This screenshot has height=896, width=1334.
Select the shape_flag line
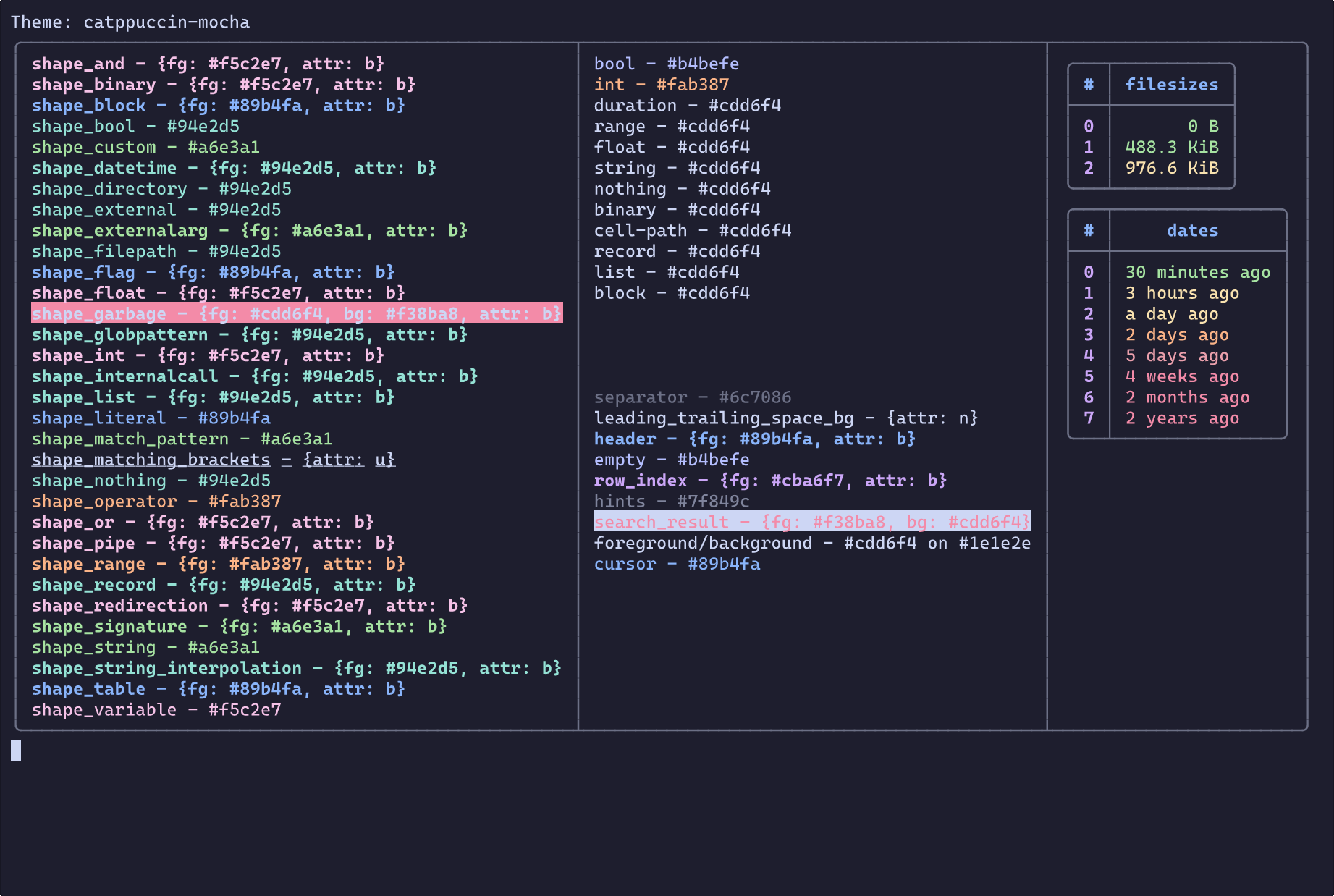click(214, 272)
